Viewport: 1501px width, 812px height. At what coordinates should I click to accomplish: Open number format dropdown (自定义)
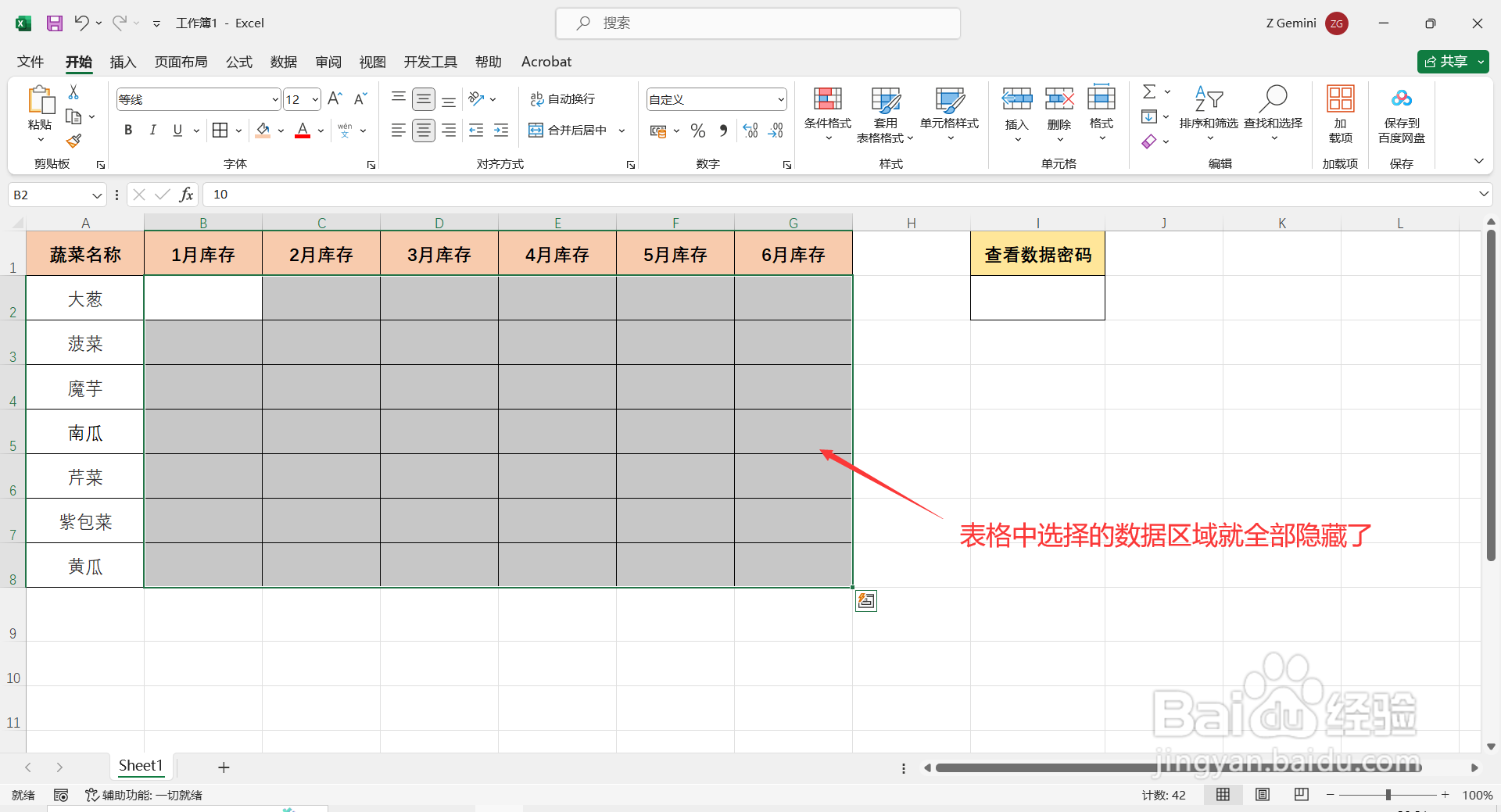[x=781, y=100]
